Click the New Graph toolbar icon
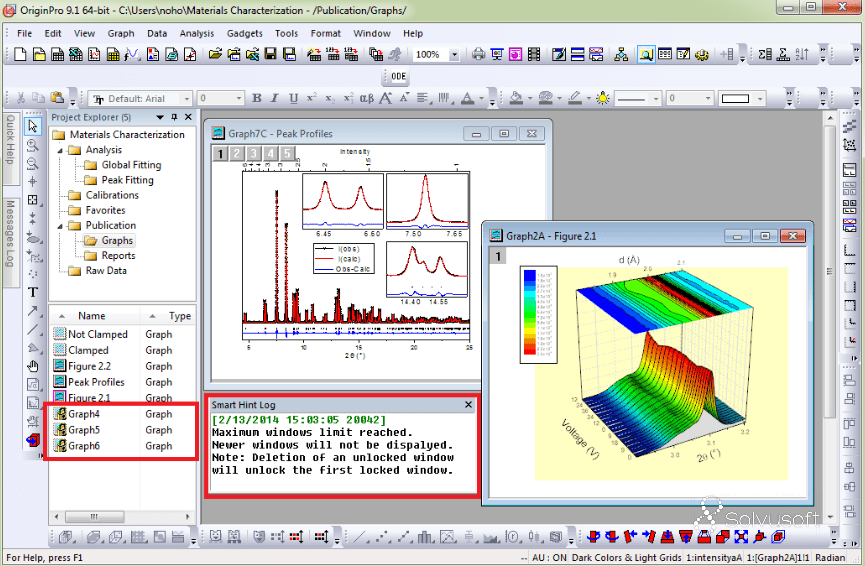The width and height of the screenshot is (865, 566). pos(94,54)
